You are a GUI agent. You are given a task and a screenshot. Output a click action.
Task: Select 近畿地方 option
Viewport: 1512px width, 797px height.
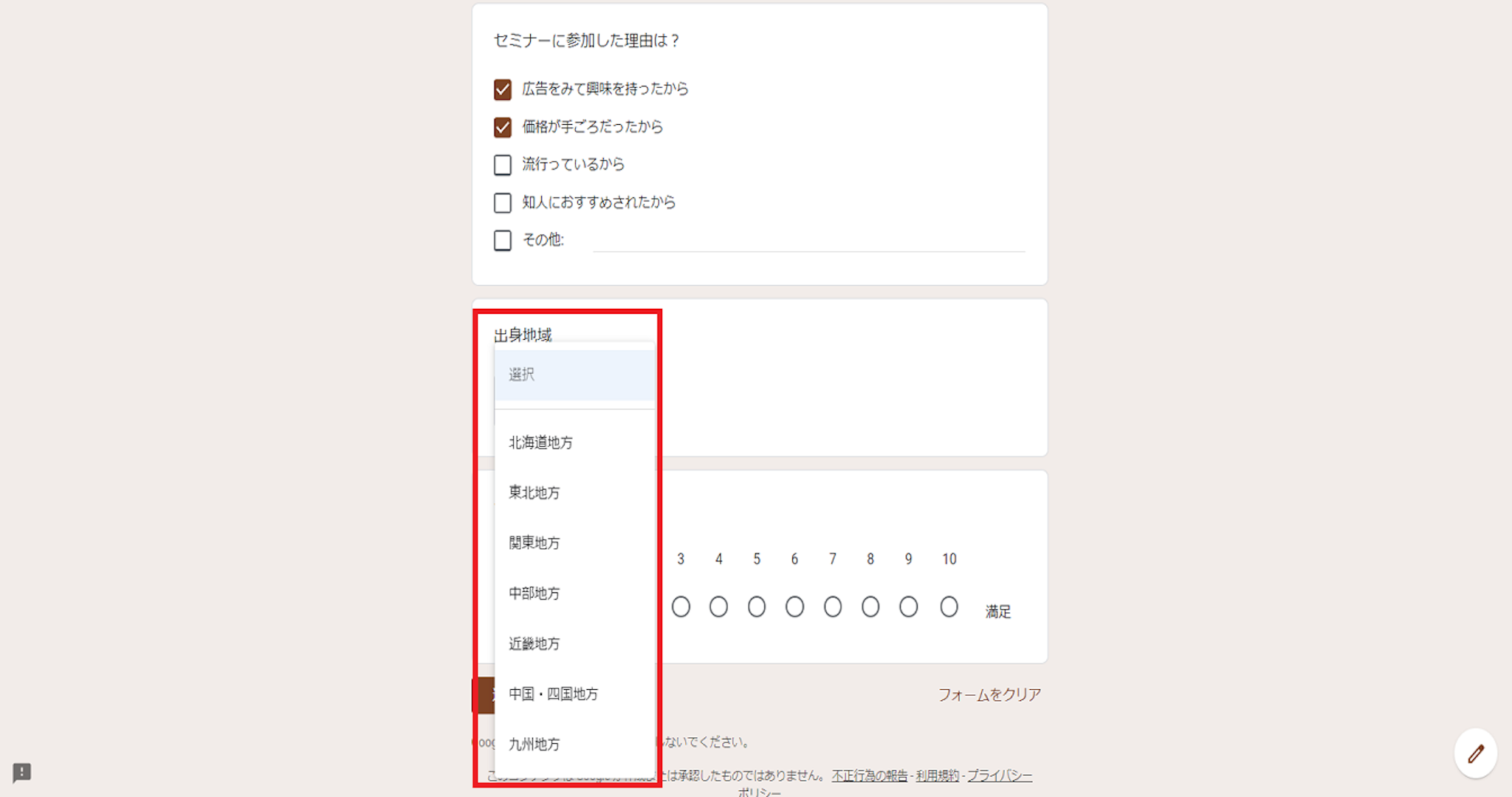[574, 643]
